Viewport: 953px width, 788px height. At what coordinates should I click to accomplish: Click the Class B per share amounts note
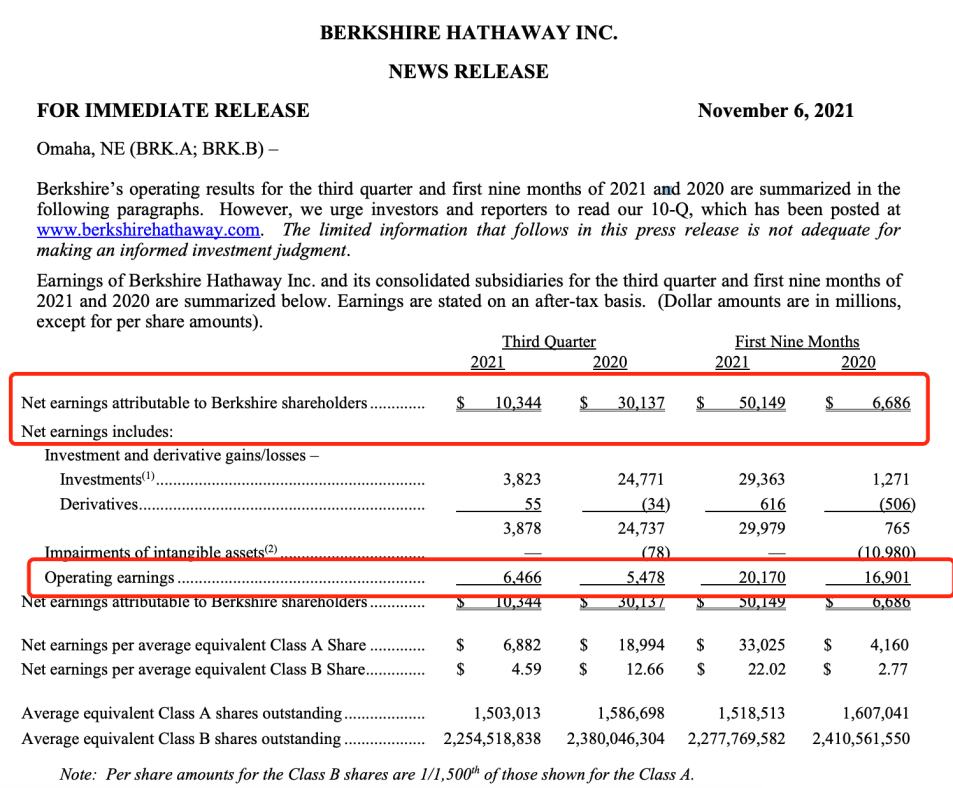point(376,773)
